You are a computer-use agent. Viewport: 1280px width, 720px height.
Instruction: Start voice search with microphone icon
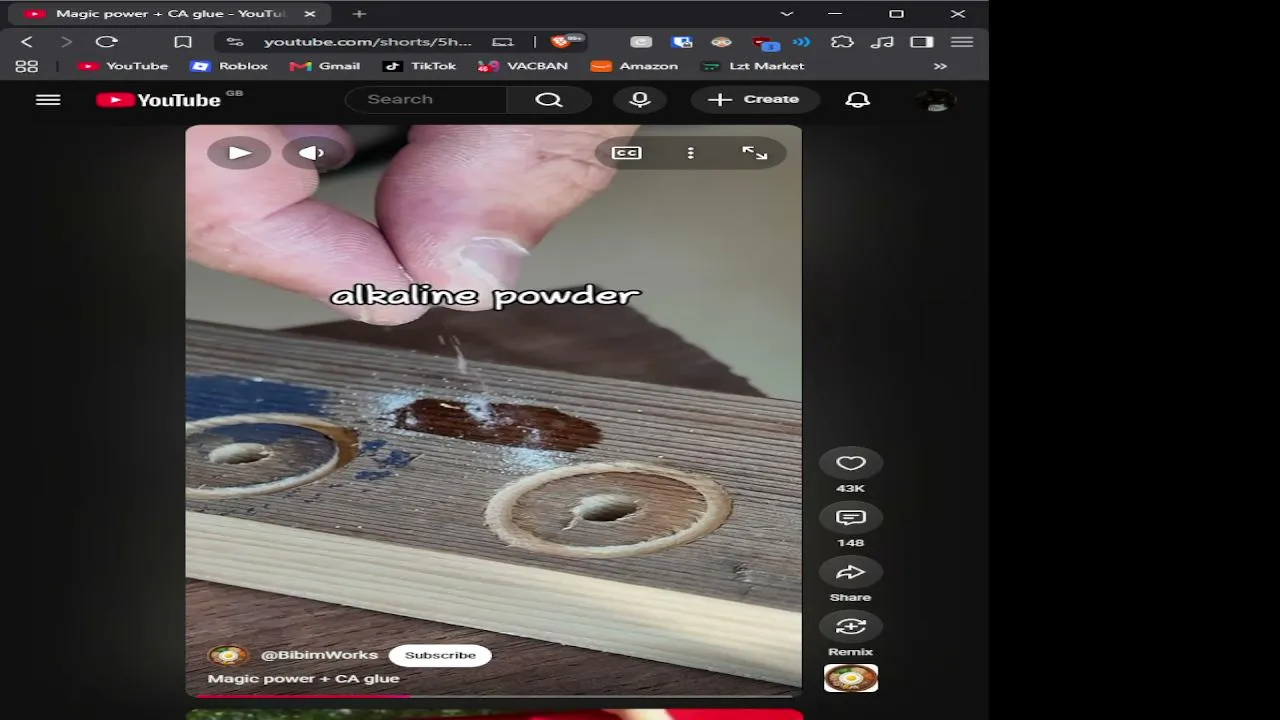(x=640, y=100)
